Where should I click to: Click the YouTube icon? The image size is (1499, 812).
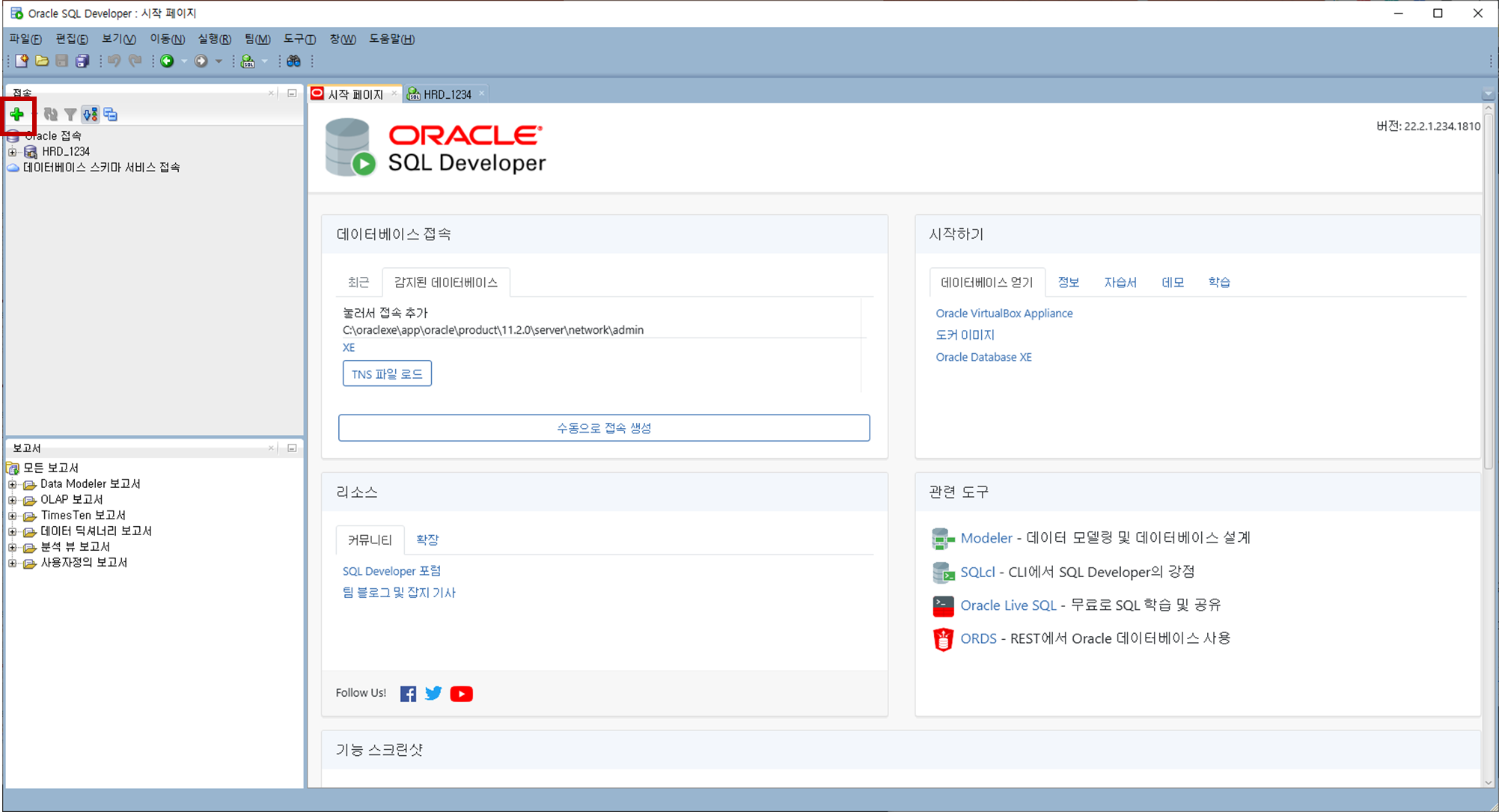(x=462, y=694)
